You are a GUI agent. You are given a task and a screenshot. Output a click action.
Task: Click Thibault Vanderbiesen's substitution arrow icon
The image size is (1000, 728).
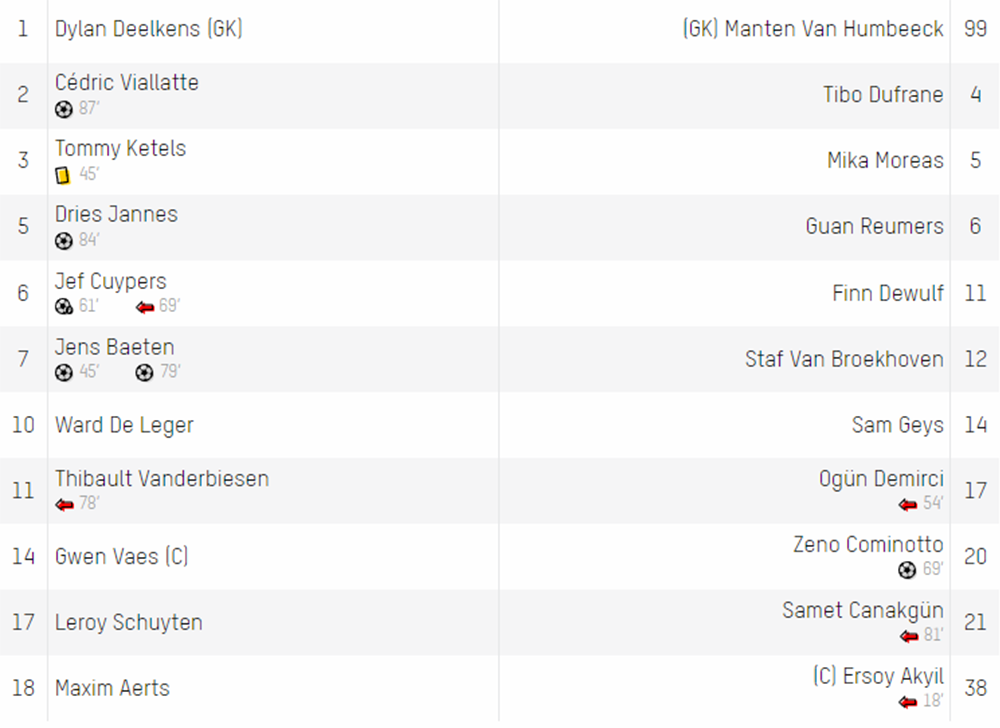click(x=64, y=505)
